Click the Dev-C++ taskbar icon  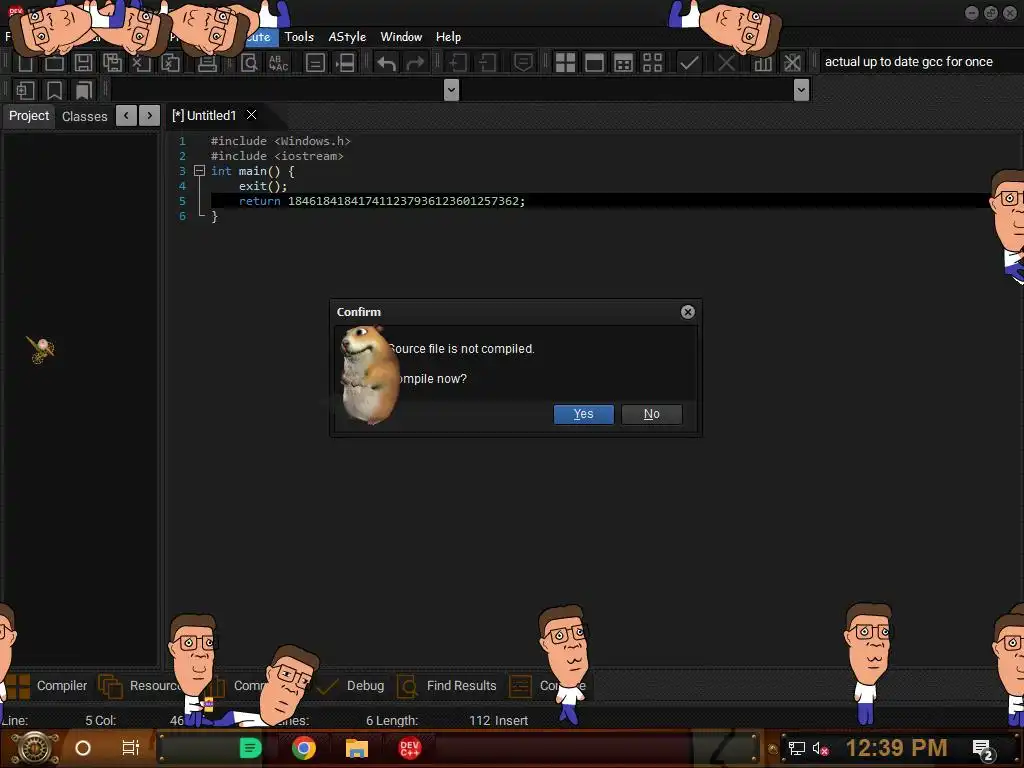409,748
